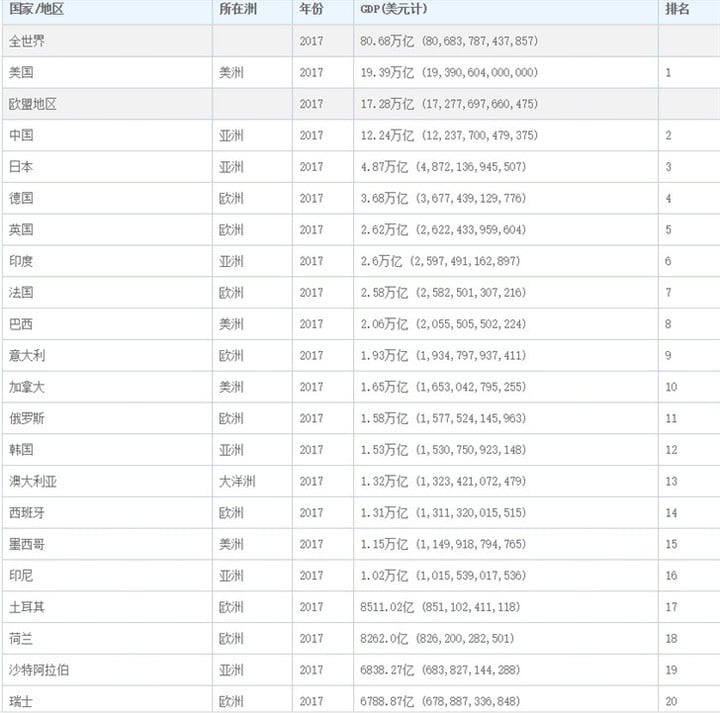
Task: Click the 沙特阿拉伯 country name
Action: [39, 670]
